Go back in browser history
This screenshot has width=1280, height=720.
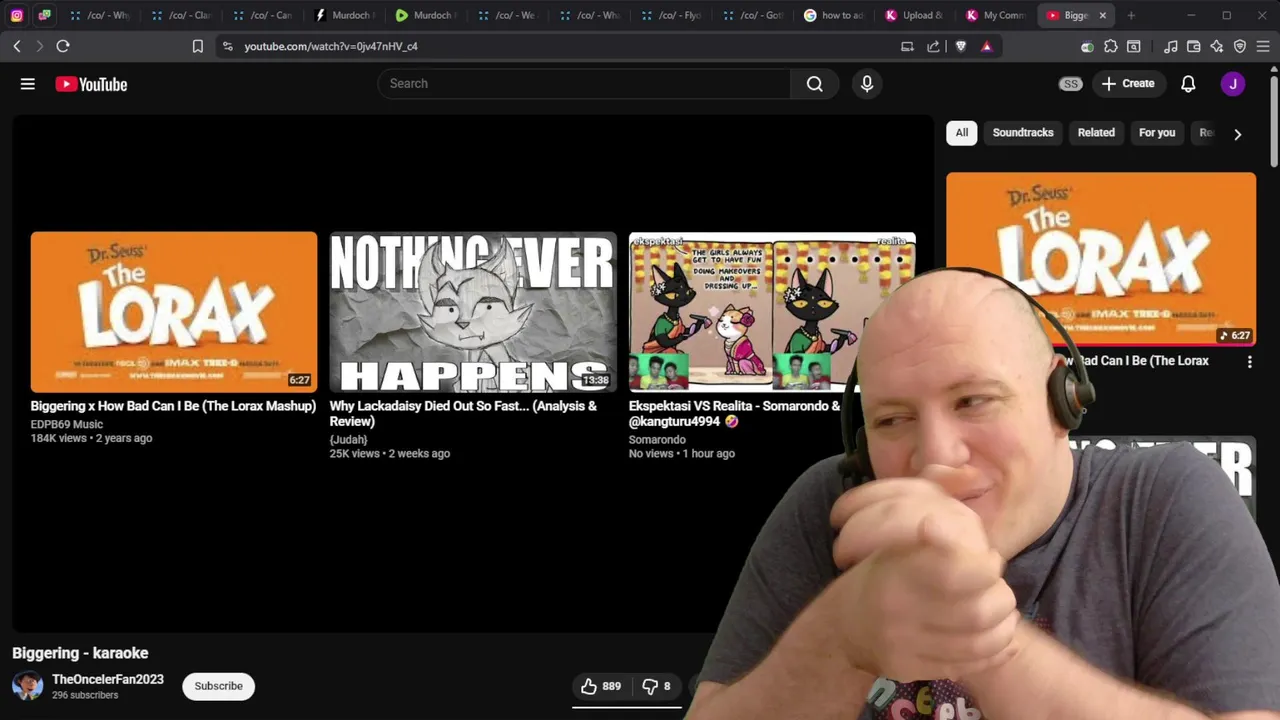coord(17,46)
